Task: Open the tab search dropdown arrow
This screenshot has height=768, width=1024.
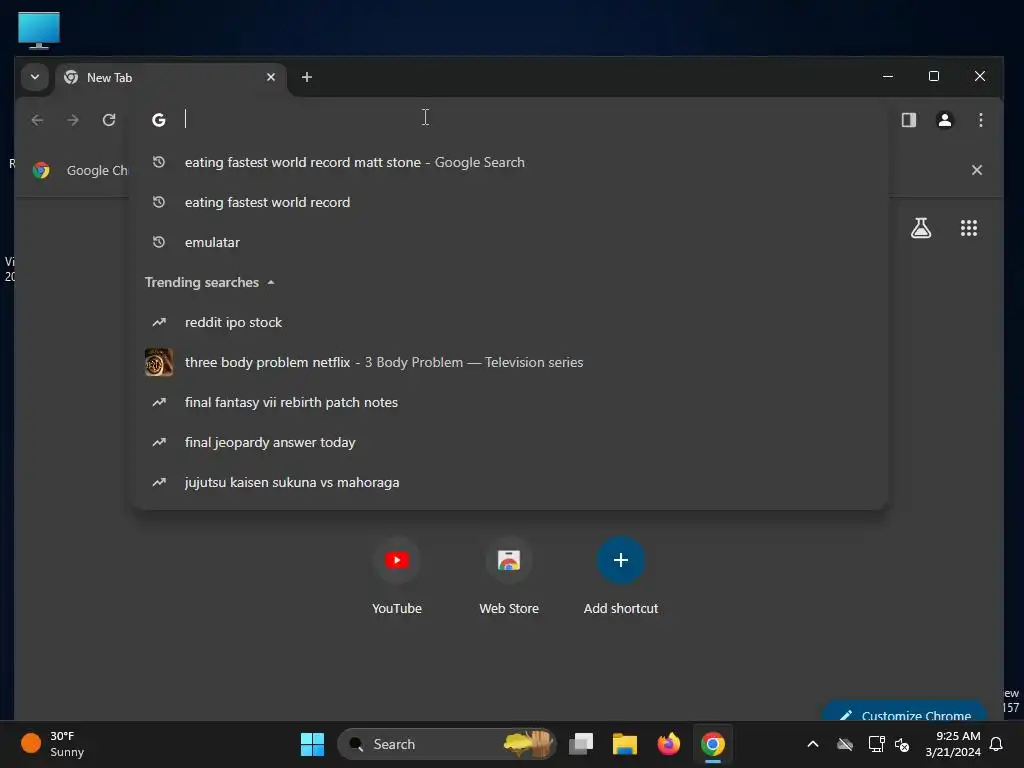Action: tap(35, 77)
